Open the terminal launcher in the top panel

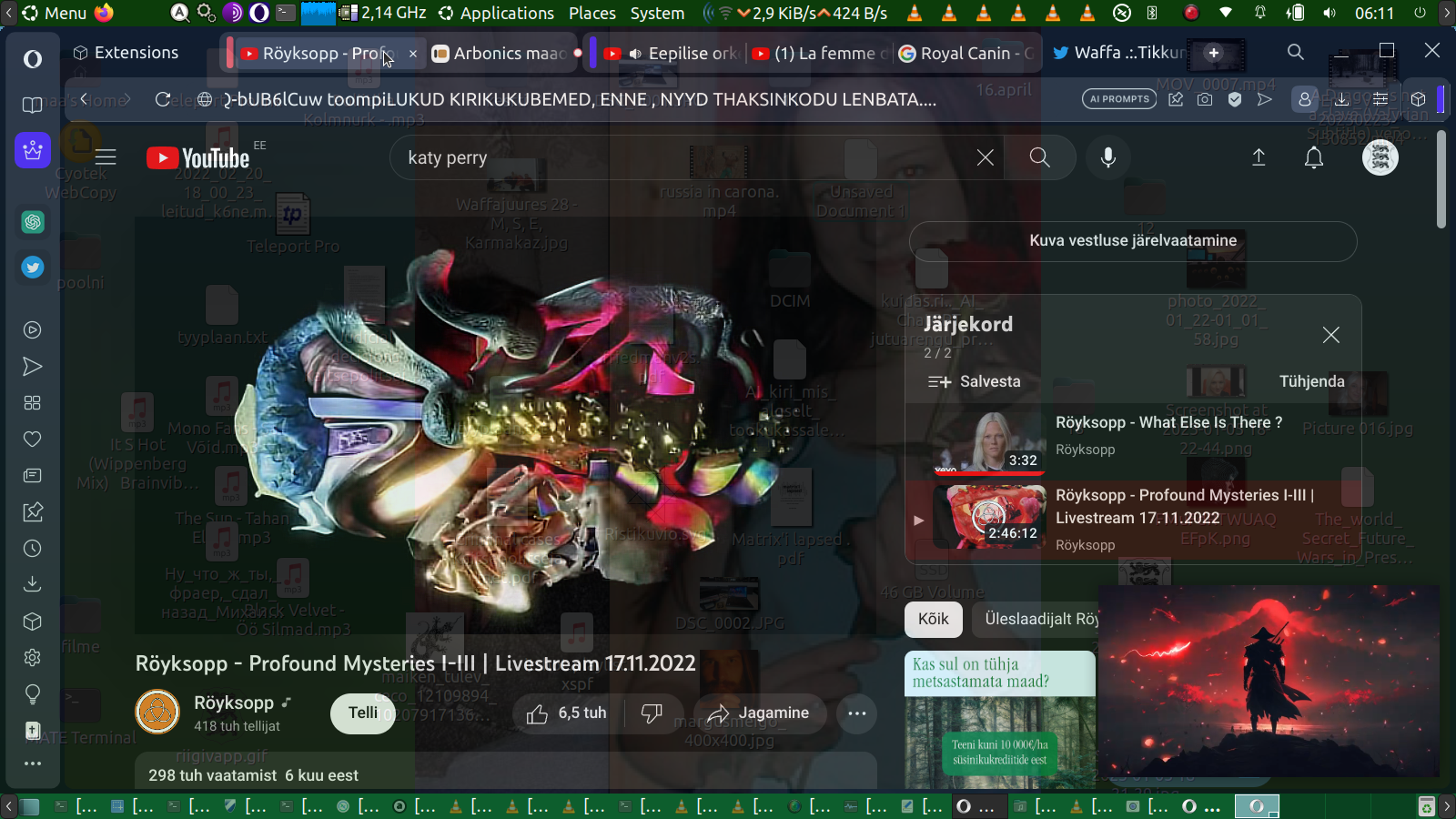(x=285, y=13)
